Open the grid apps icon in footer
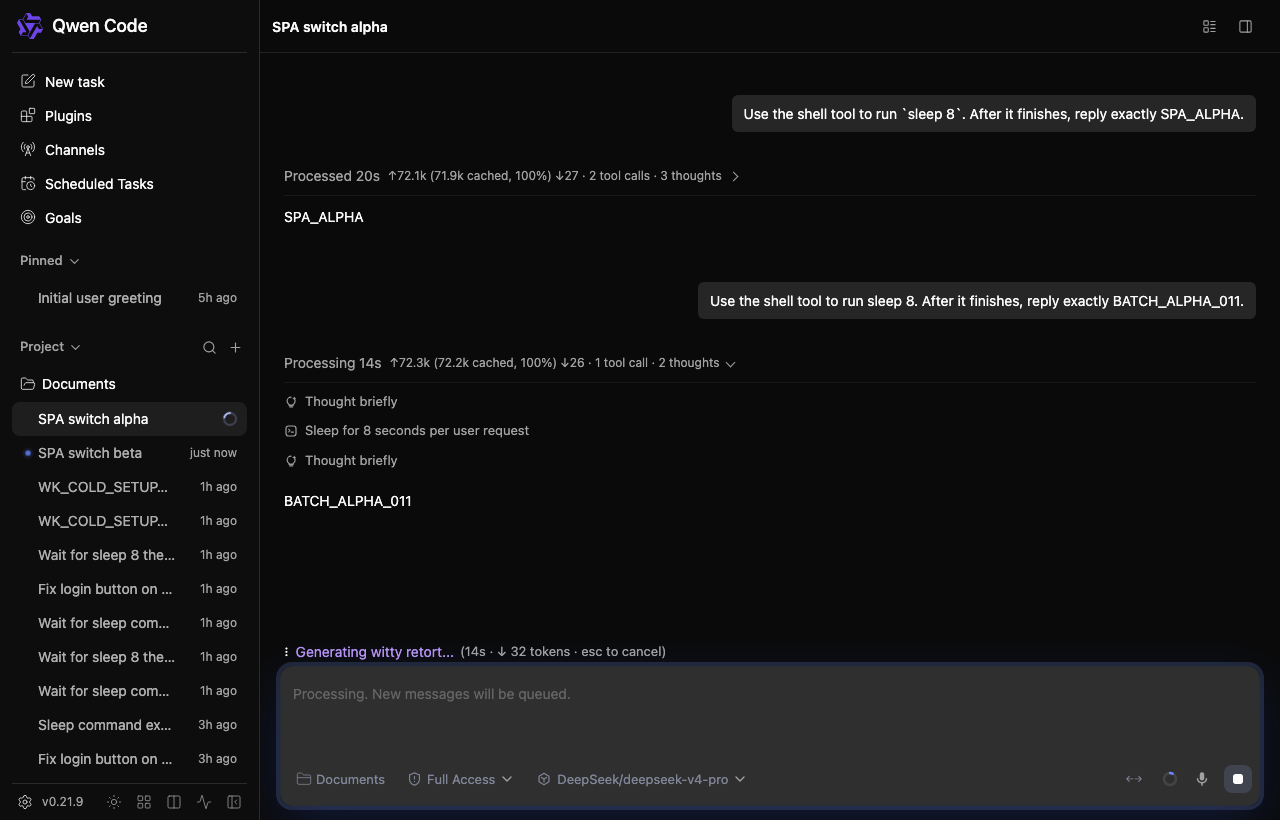 tap(144, 802)
